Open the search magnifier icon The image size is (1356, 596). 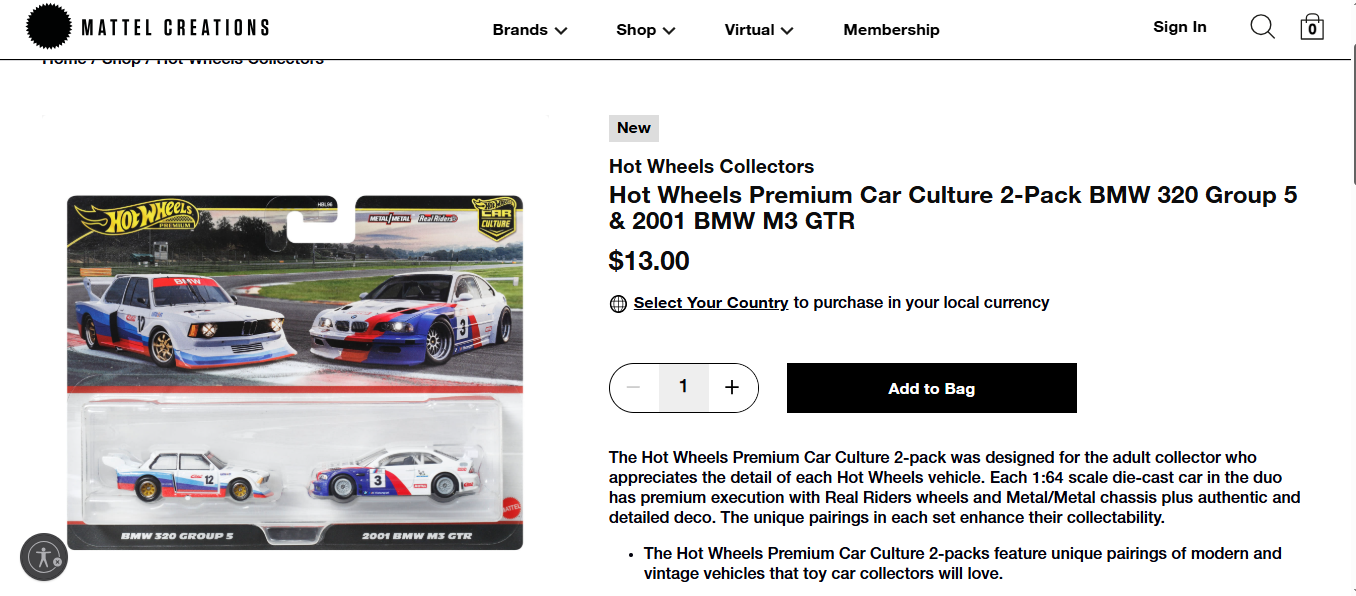point(1262,27)
